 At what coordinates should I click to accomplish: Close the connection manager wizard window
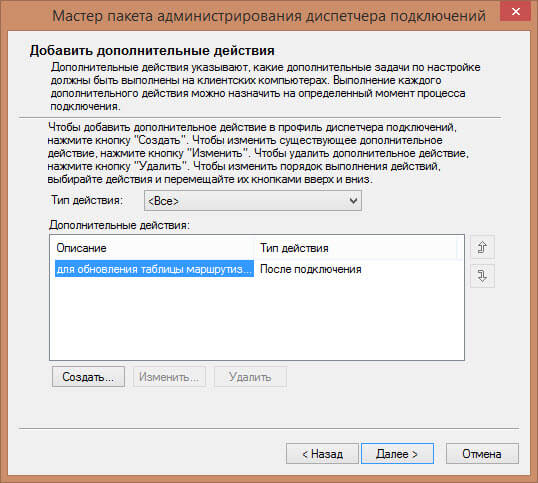pyautogui.click(x=515, y=12)
